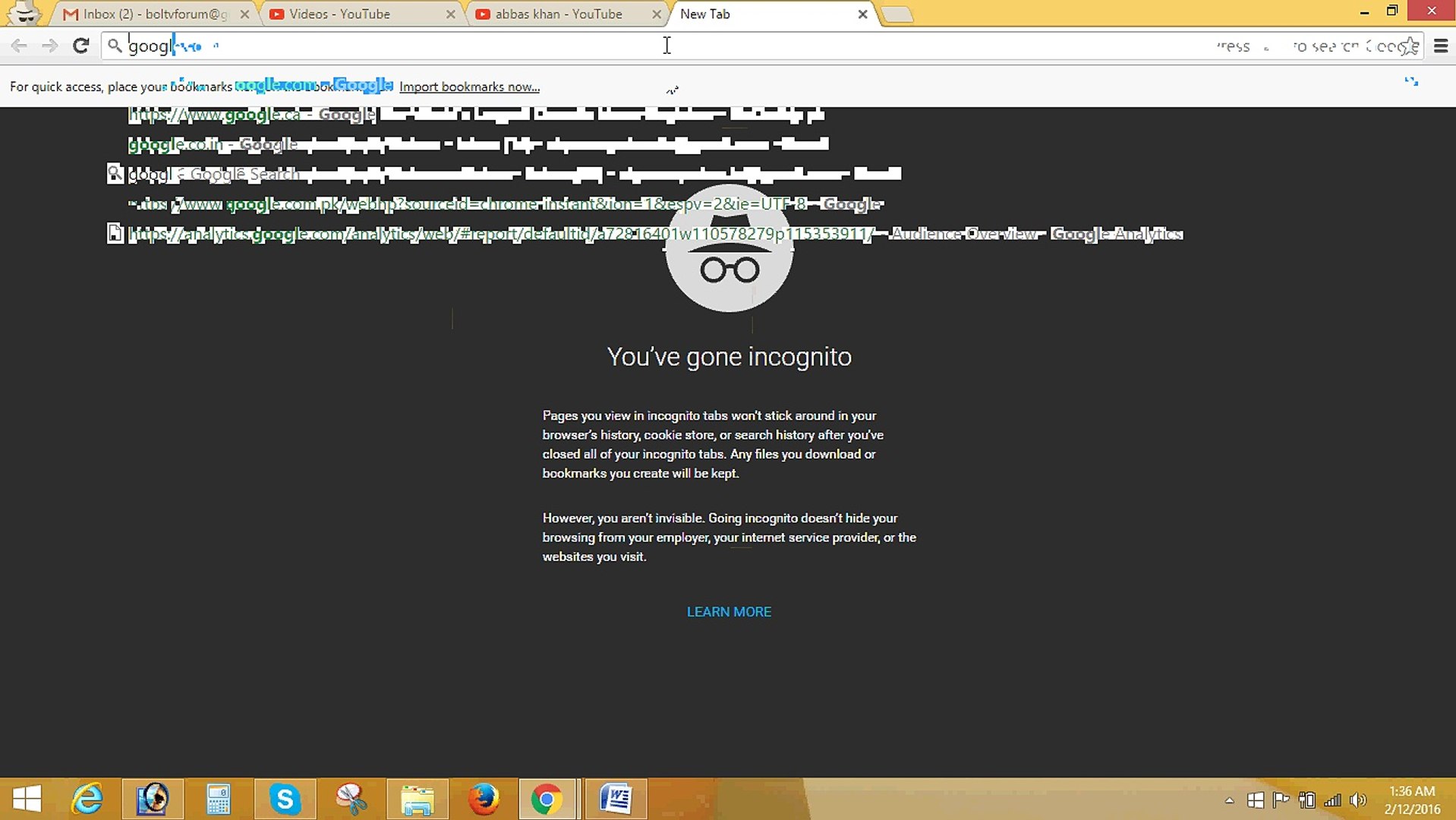This screenshot has height=820, width=1456.
Task: Click the Import bookmarks now link
Action: [x=469, y=87]
